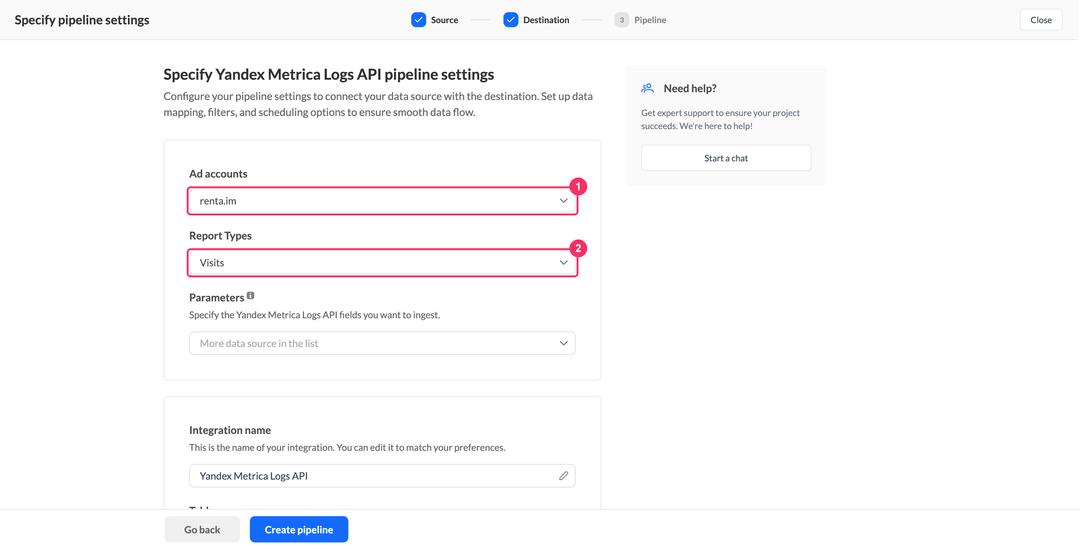Image resolution: width=1080 pixels, height=549 pixels.
Task: Click the Go back button
Action: [202, 530]
